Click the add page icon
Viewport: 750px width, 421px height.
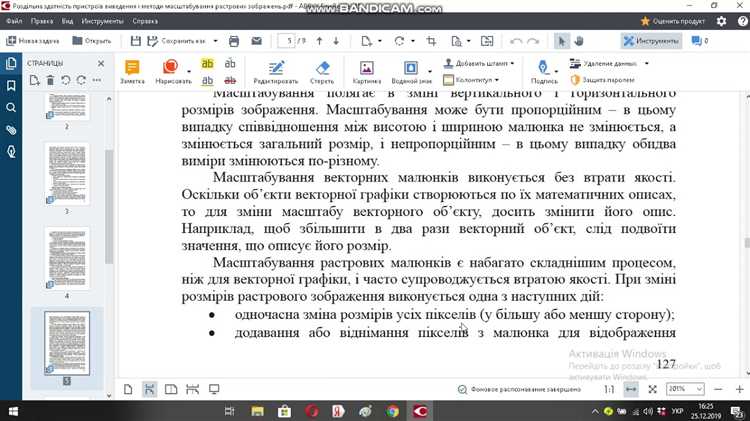(x=366, y=41)
